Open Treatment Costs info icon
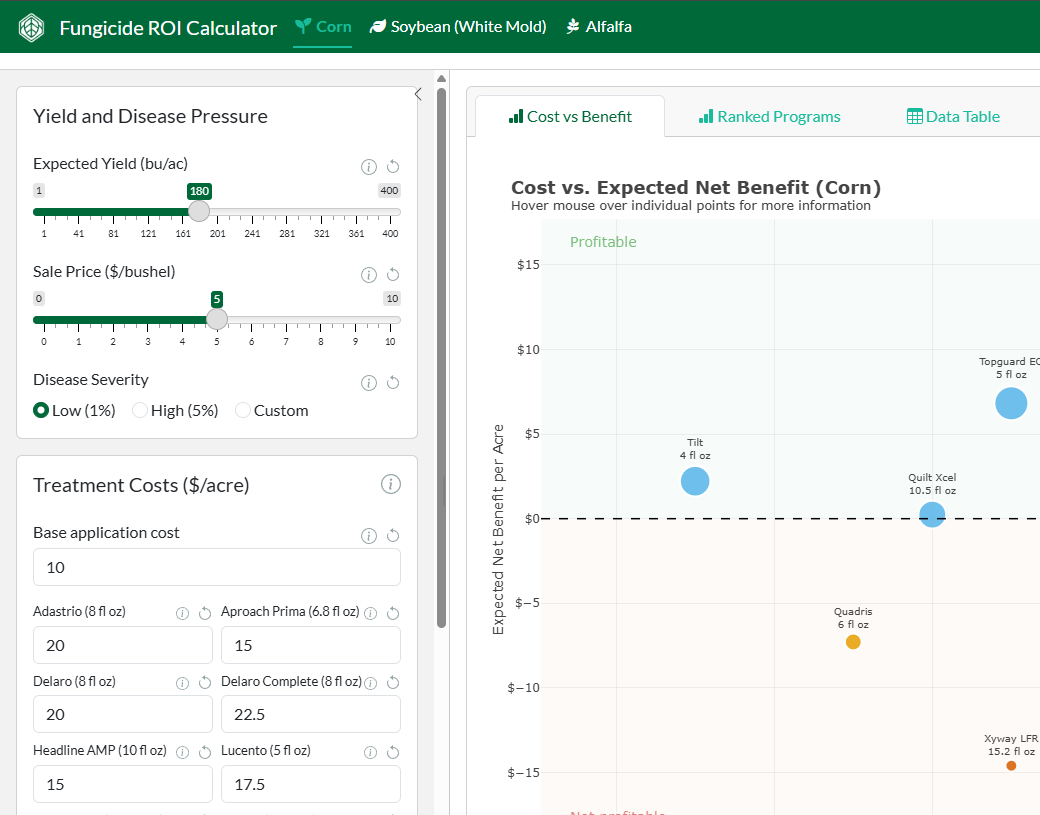The width and height of the screenshot is (1040, 815). click(391, 485)
